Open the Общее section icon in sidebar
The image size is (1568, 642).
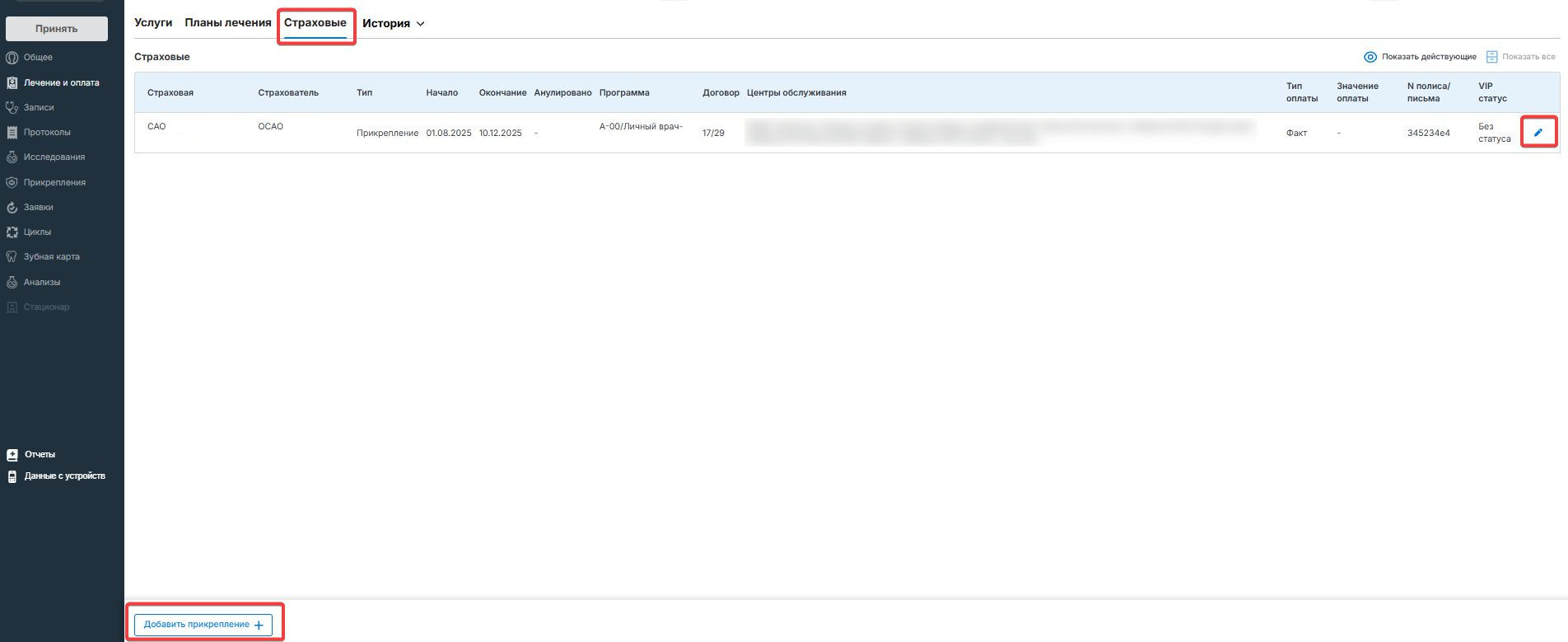click(12, 58)
